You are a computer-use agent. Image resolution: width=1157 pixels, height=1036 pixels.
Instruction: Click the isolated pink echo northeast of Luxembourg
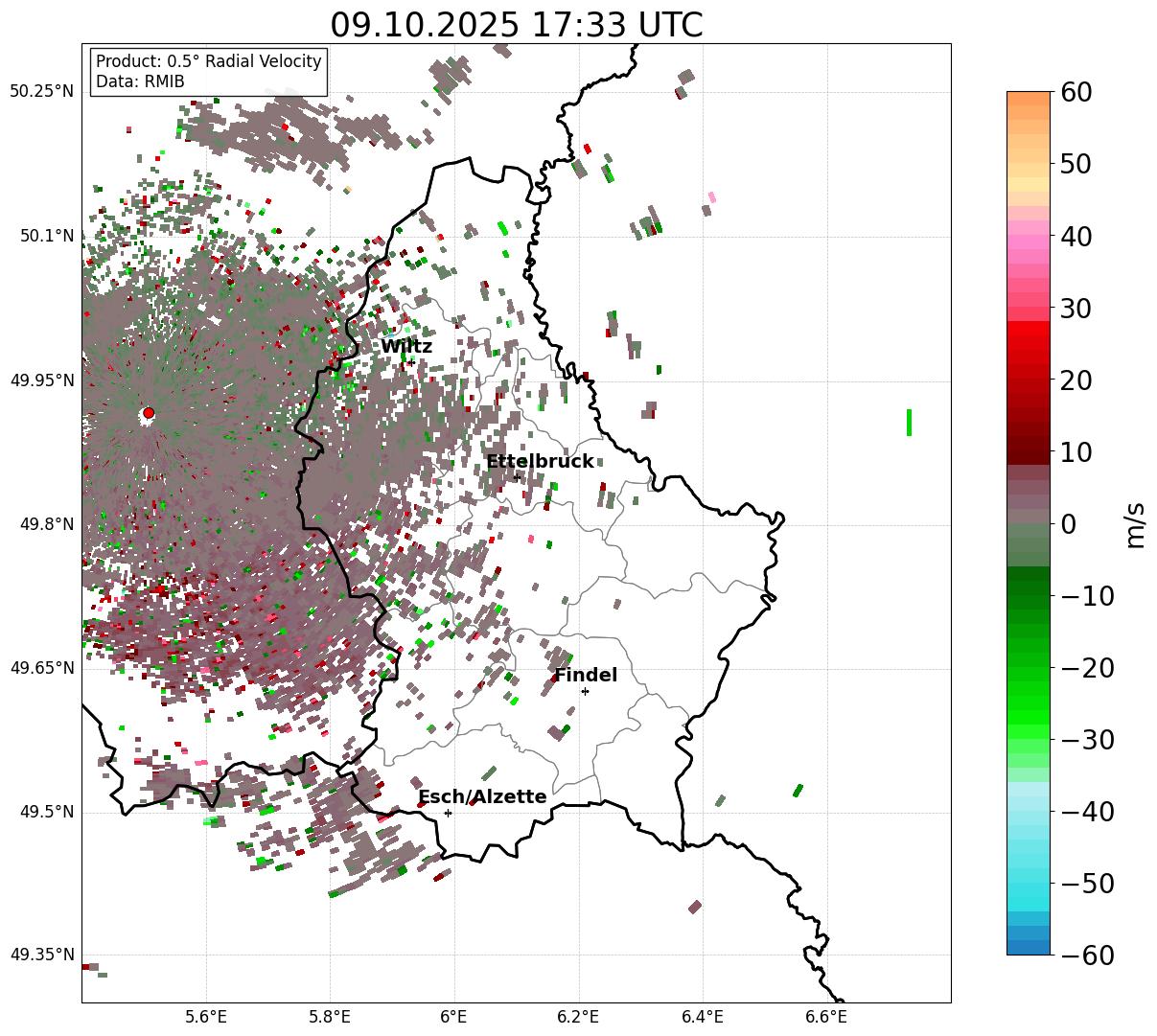[x=711, y=197]
